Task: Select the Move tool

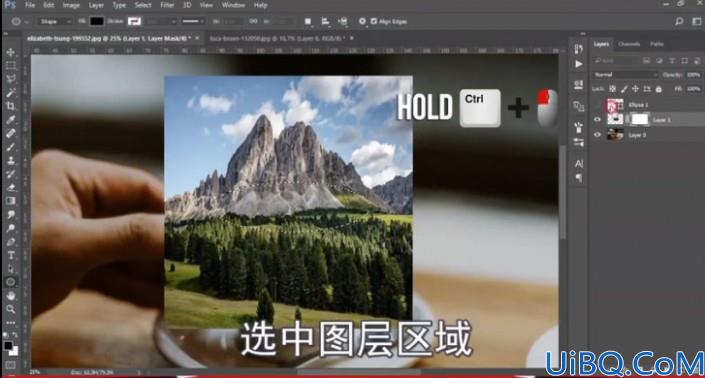Action: click(11, 52)
